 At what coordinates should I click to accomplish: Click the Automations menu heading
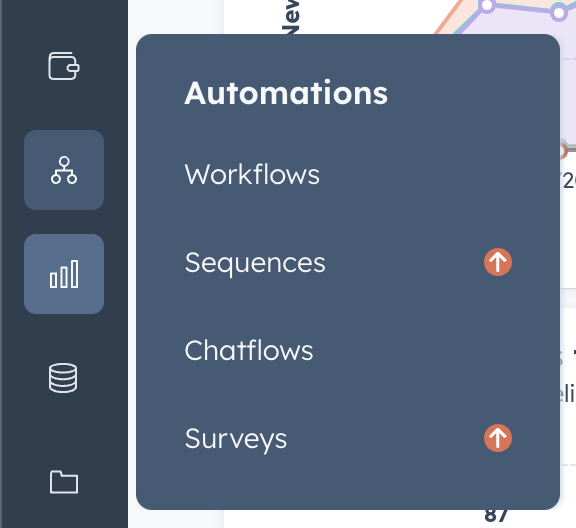click(286, 93)
